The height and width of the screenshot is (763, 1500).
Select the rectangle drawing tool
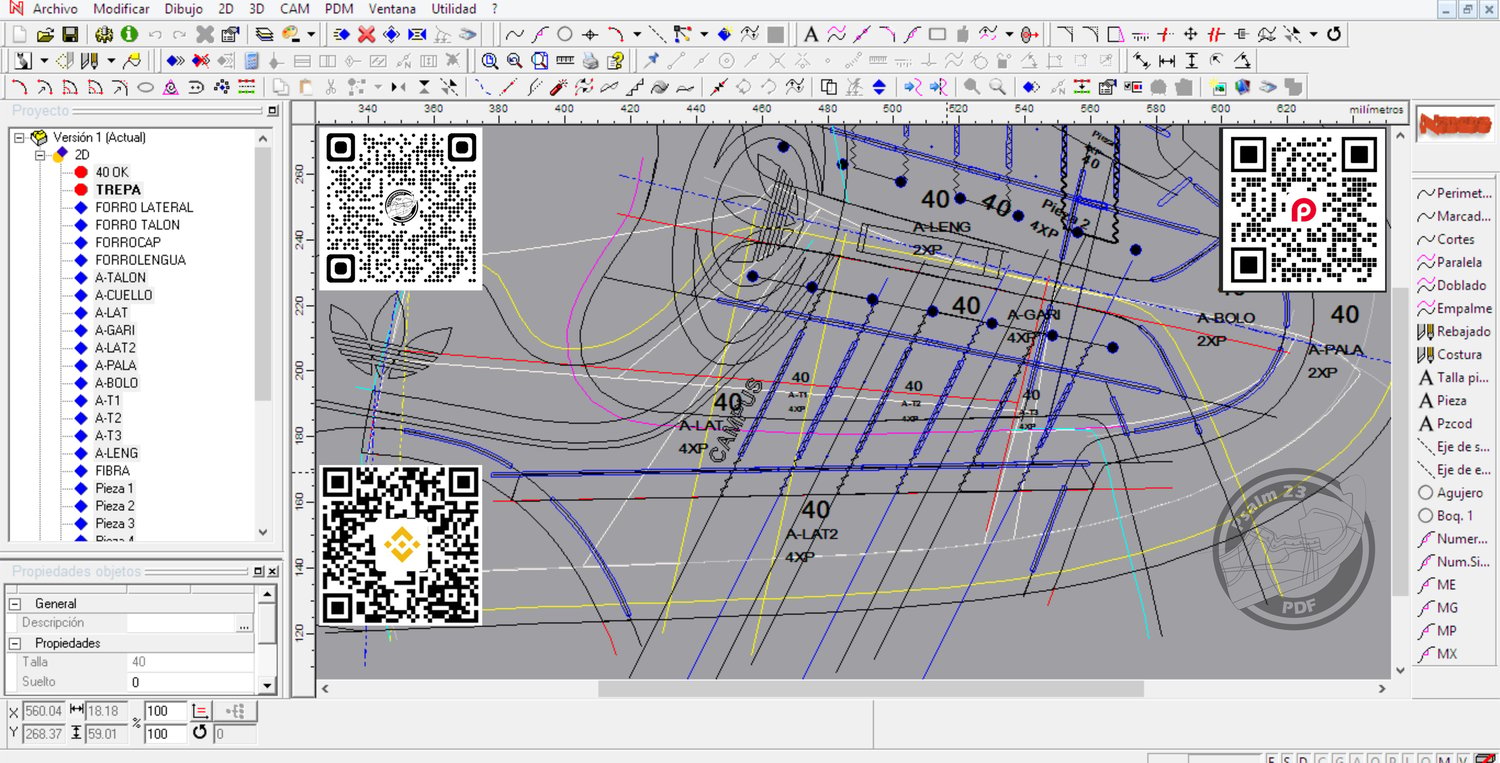[x=937, y=34]
